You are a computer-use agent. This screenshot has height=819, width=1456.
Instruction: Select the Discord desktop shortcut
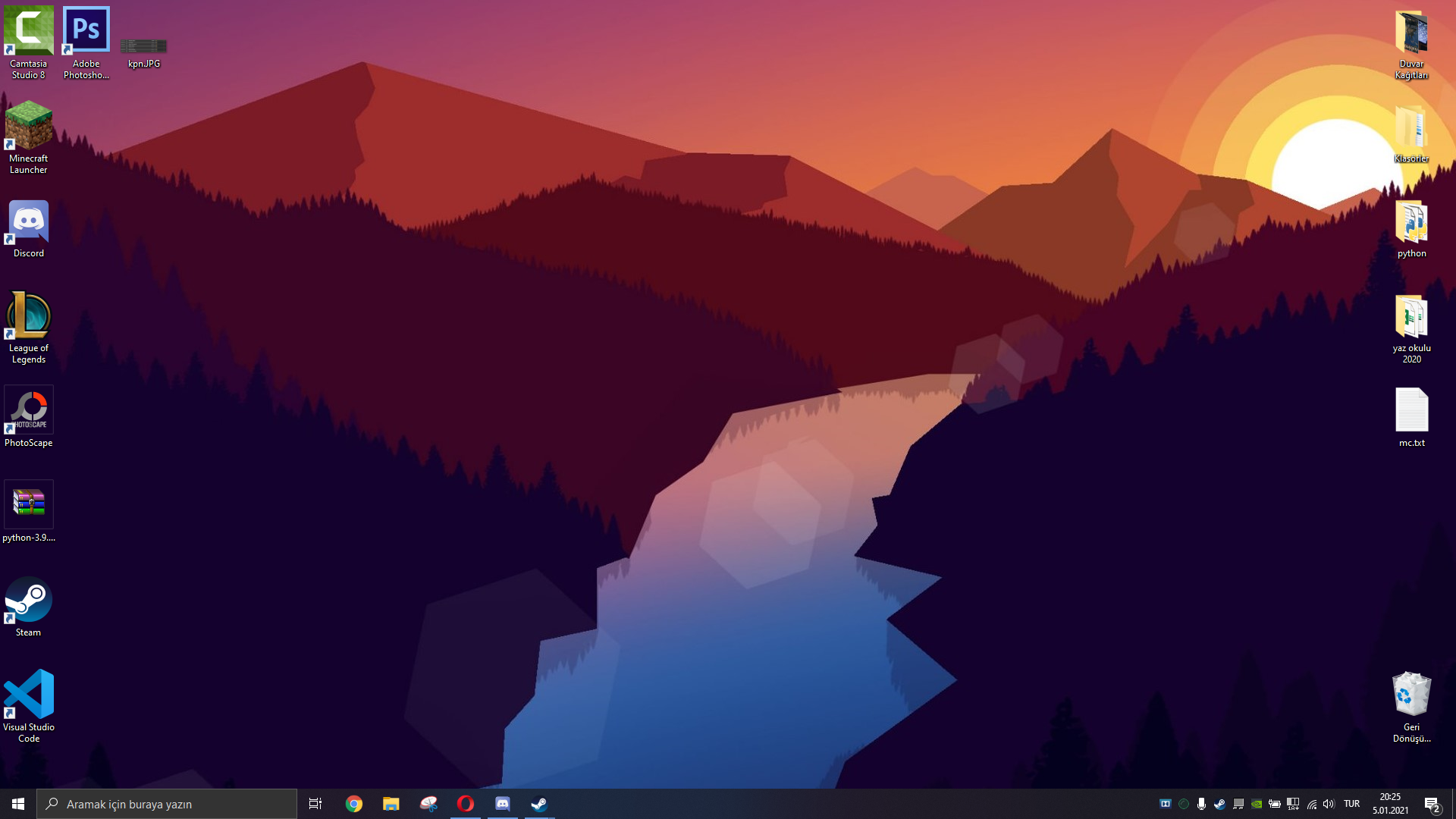(28, 228)
